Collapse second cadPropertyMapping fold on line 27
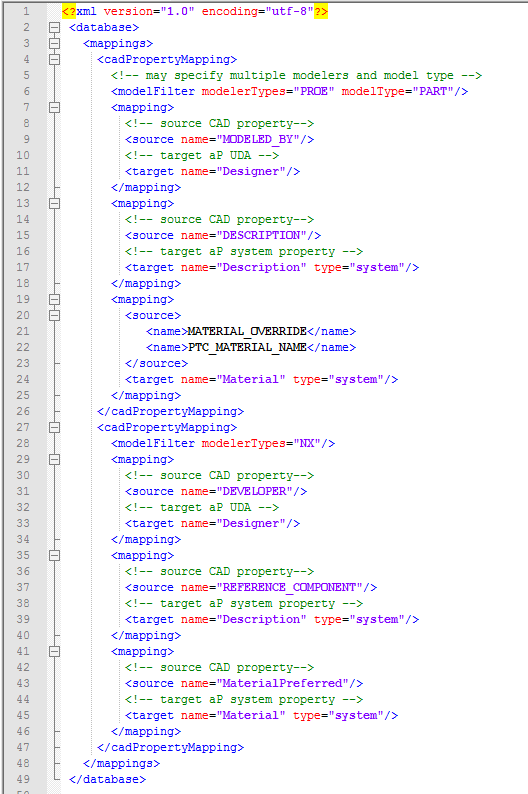The height and width of the screenshot is (794, 528). point(54,427)
